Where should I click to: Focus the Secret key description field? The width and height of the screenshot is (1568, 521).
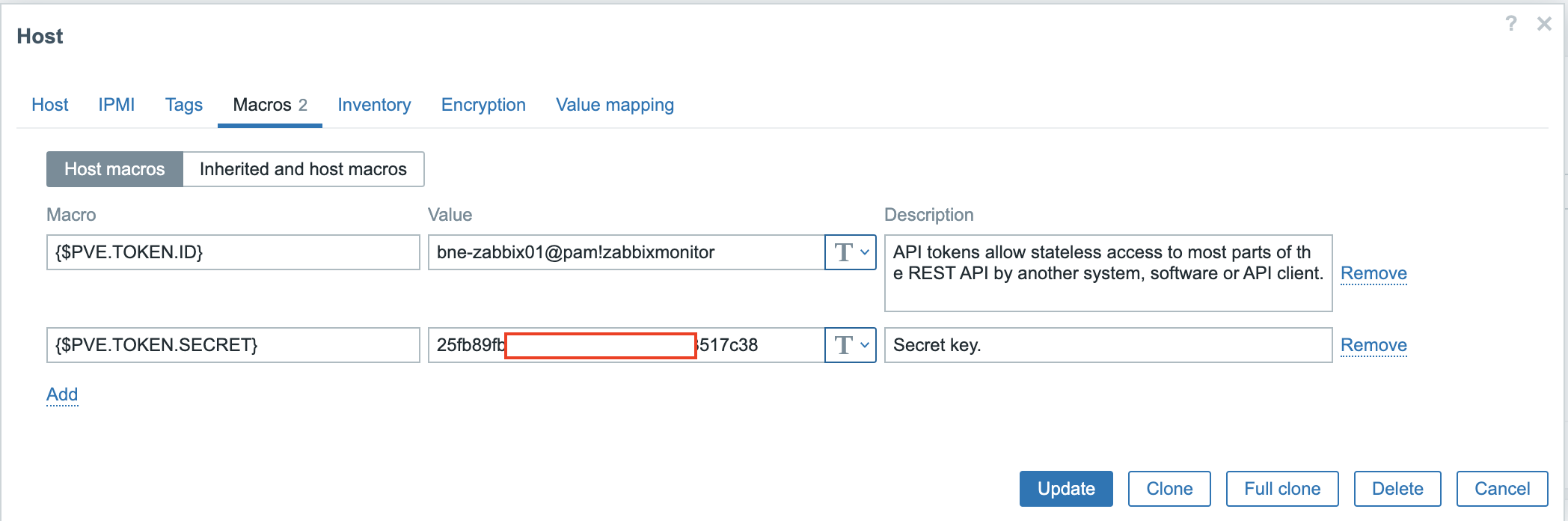[x=1108, y=345]
